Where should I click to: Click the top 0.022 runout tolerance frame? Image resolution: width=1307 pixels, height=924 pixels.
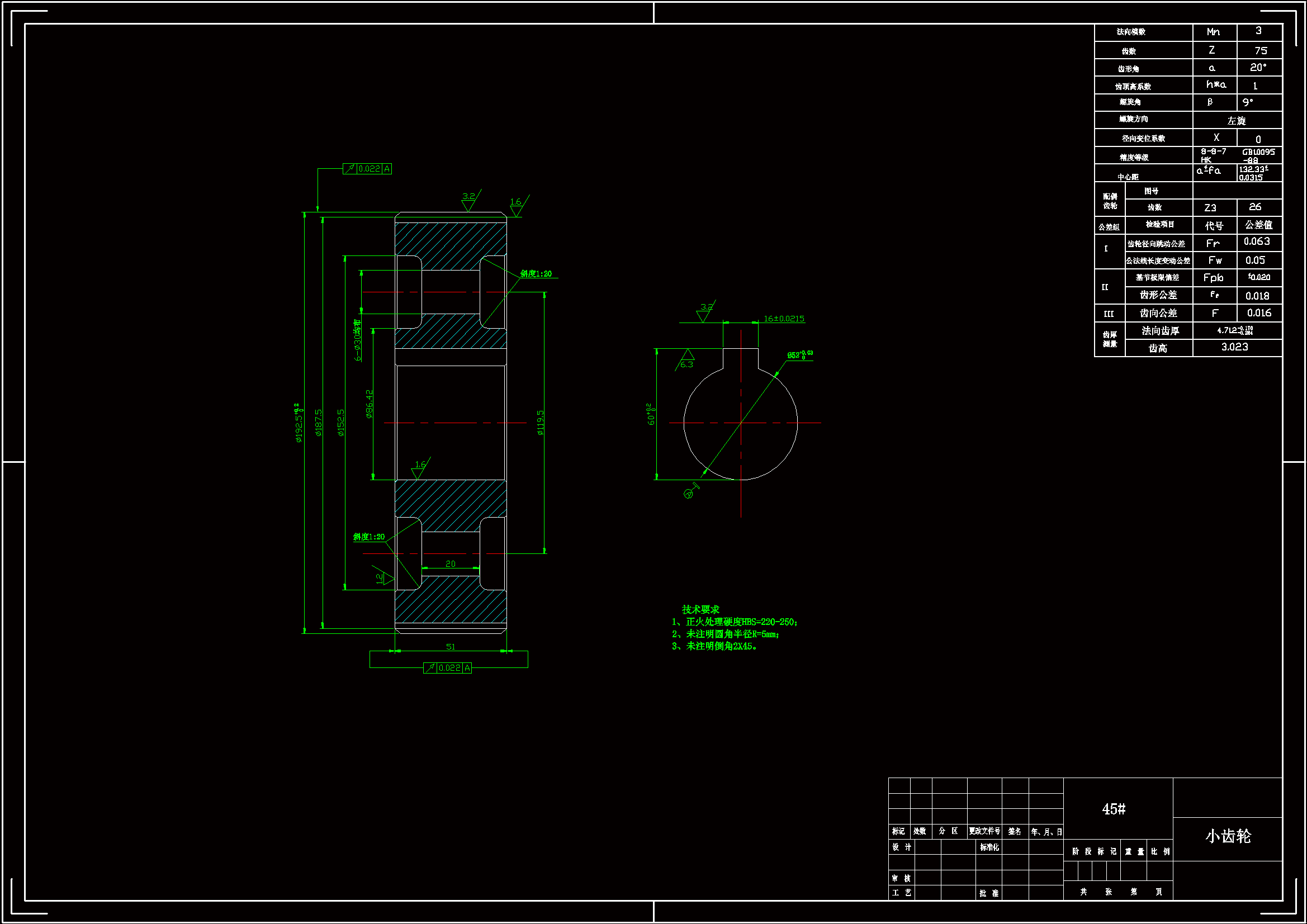point(367,168)
